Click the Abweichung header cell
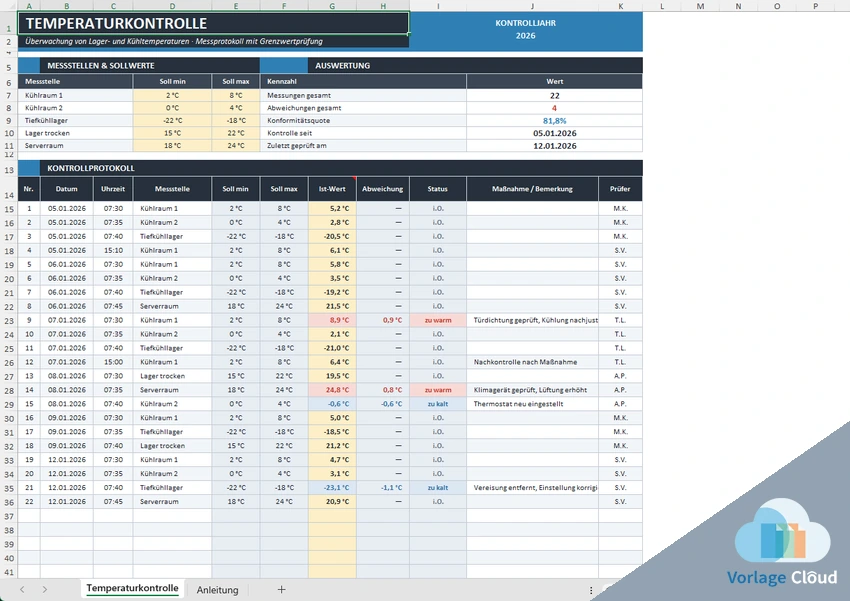The width and height of the screenshot is (850, 601). [x=383, y=189]
